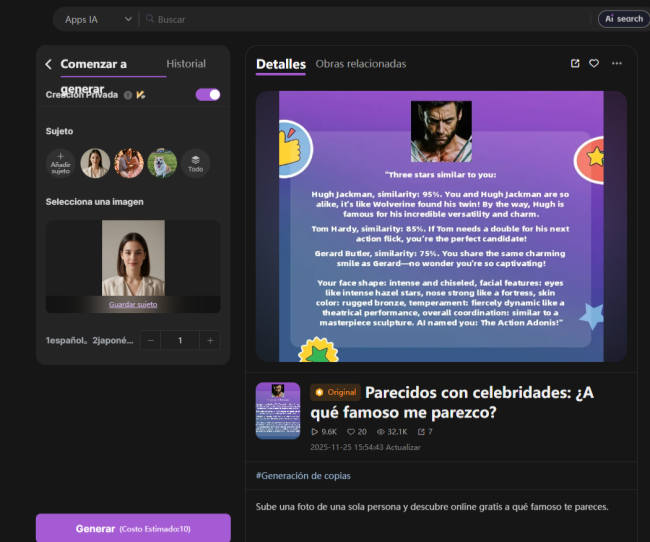Click the back arrow beside Comenzar a generar
650x542 pixels.
48,64
